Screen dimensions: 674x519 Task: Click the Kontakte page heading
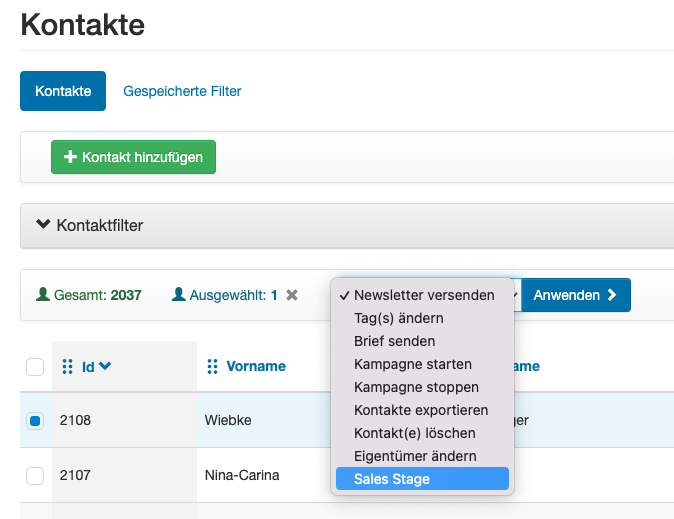coord(83,25)
